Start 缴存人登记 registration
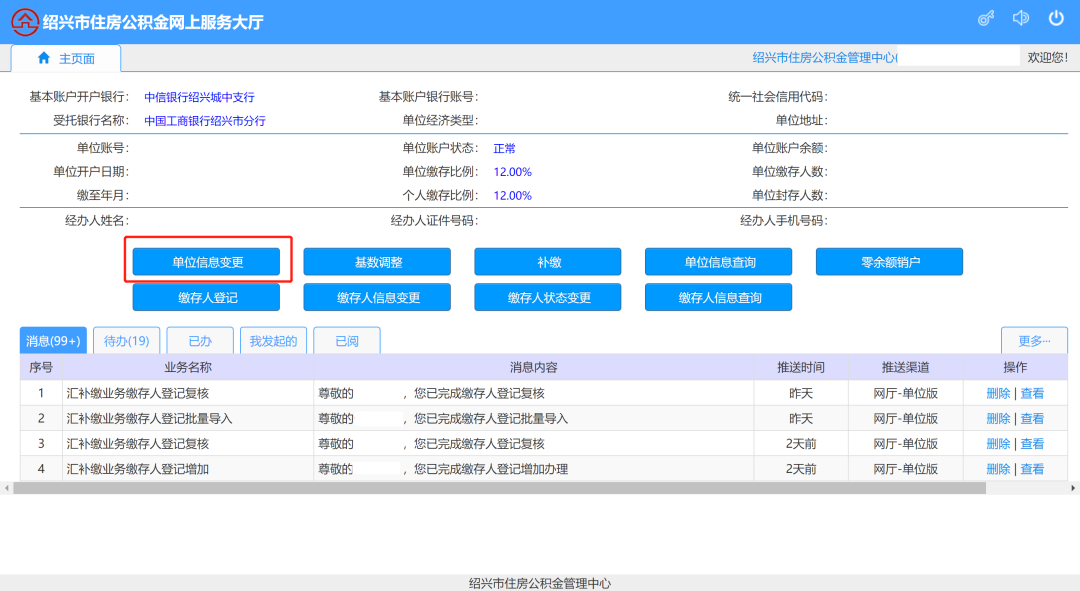Viewport: 1080px width, 591px height. tap(207, 298)
